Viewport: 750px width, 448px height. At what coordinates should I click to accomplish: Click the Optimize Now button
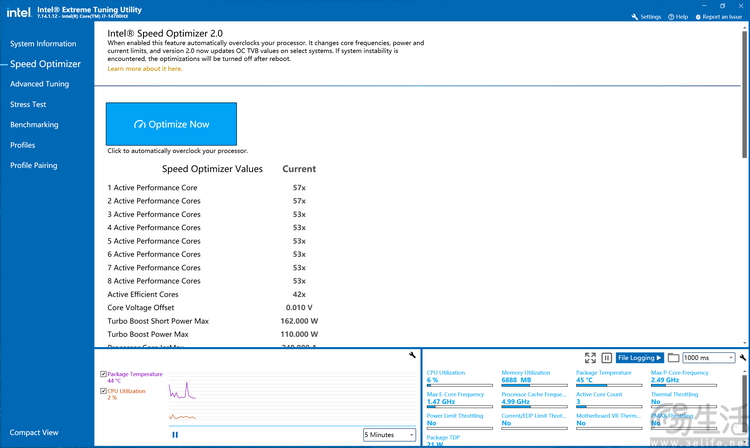[171, 124]
